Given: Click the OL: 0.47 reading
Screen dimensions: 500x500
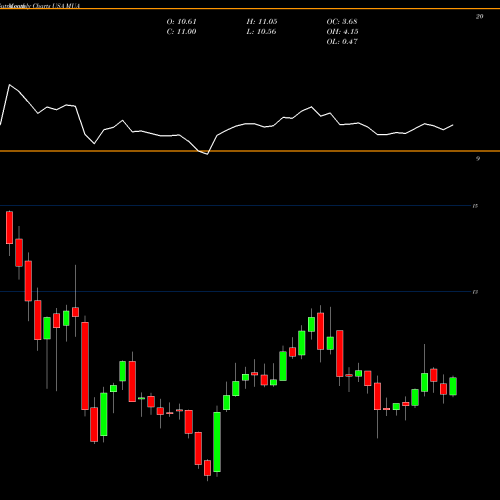Looking at the screenshot, I should (342, 42).
